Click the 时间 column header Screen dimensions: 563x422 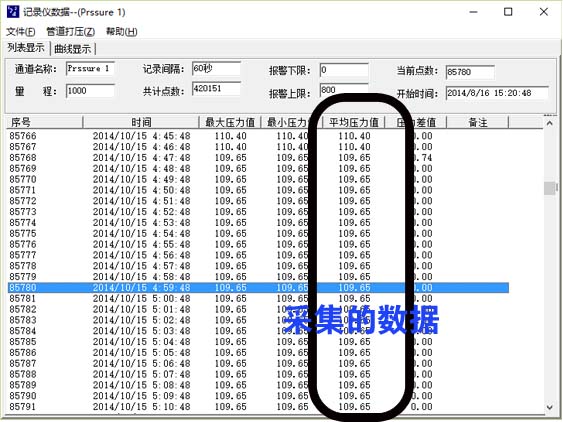[141, 122]
